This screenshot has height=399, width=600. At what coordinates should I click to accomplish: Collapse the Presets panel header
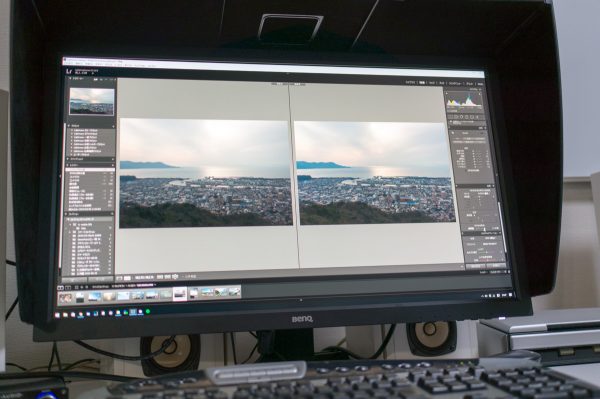pos(91,126)
